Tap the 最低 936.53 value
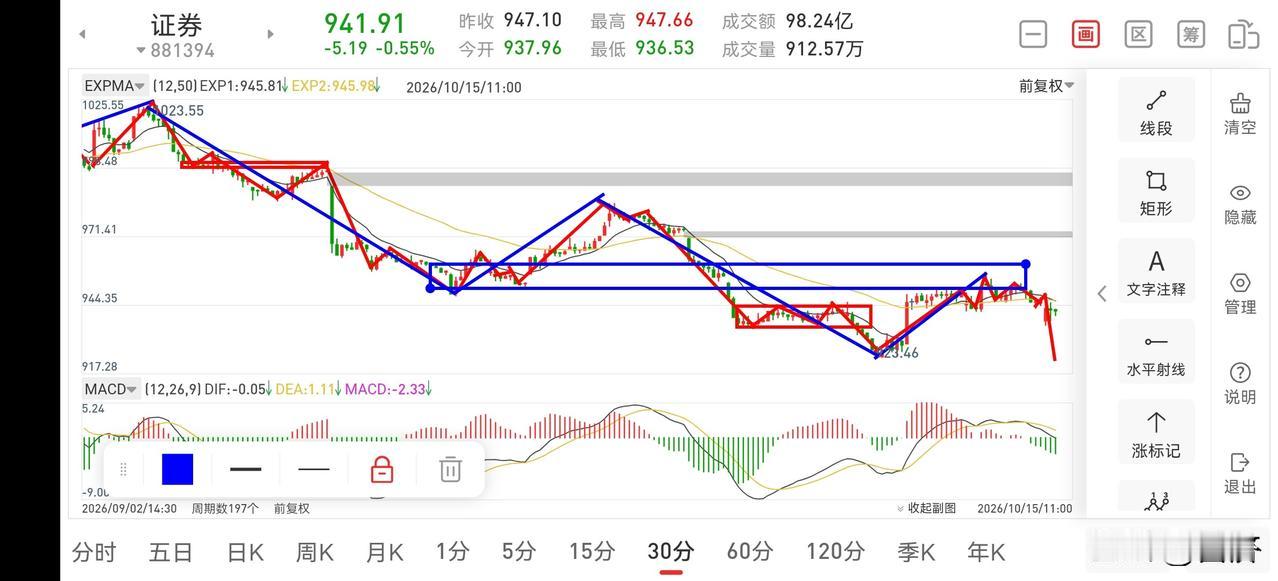 click(664, 47)
